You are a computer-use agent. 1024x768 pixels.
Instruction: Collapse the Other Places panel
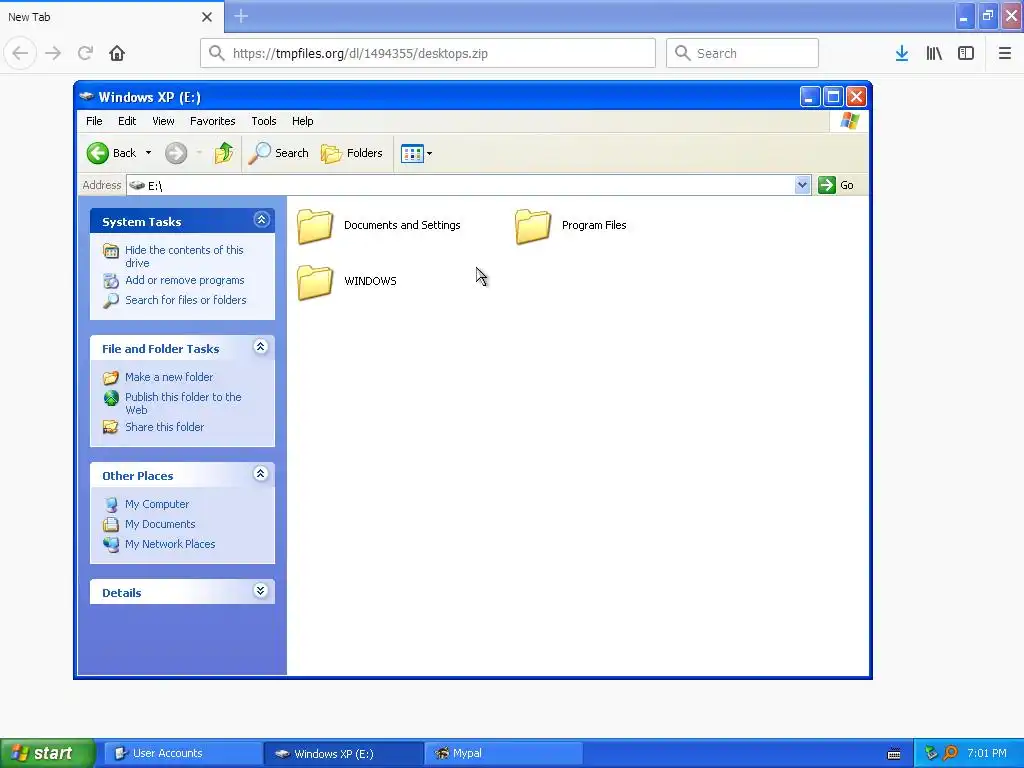(x=261, y=473)
